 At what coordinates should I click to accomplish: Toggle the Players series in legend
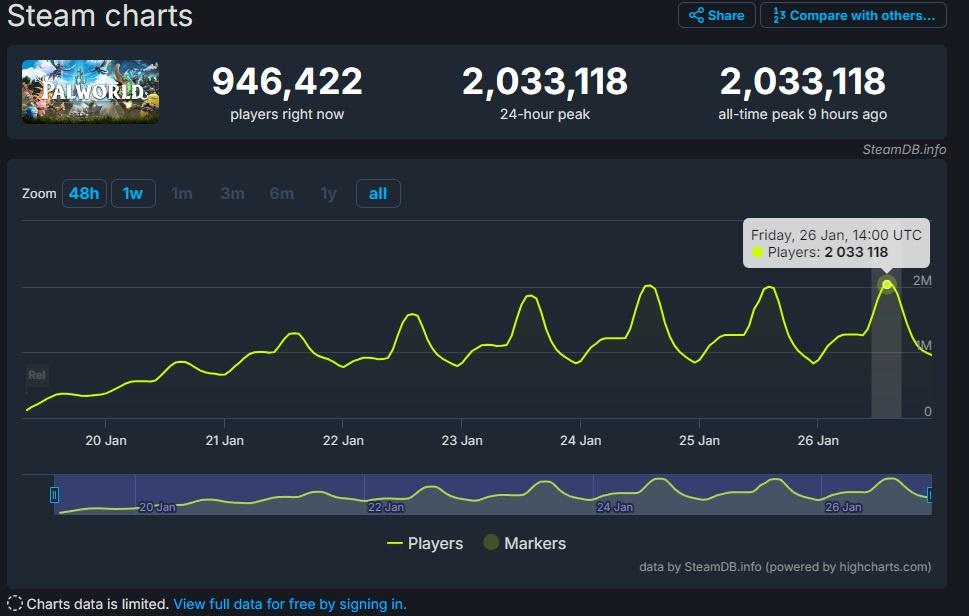[x=425, y=544]
